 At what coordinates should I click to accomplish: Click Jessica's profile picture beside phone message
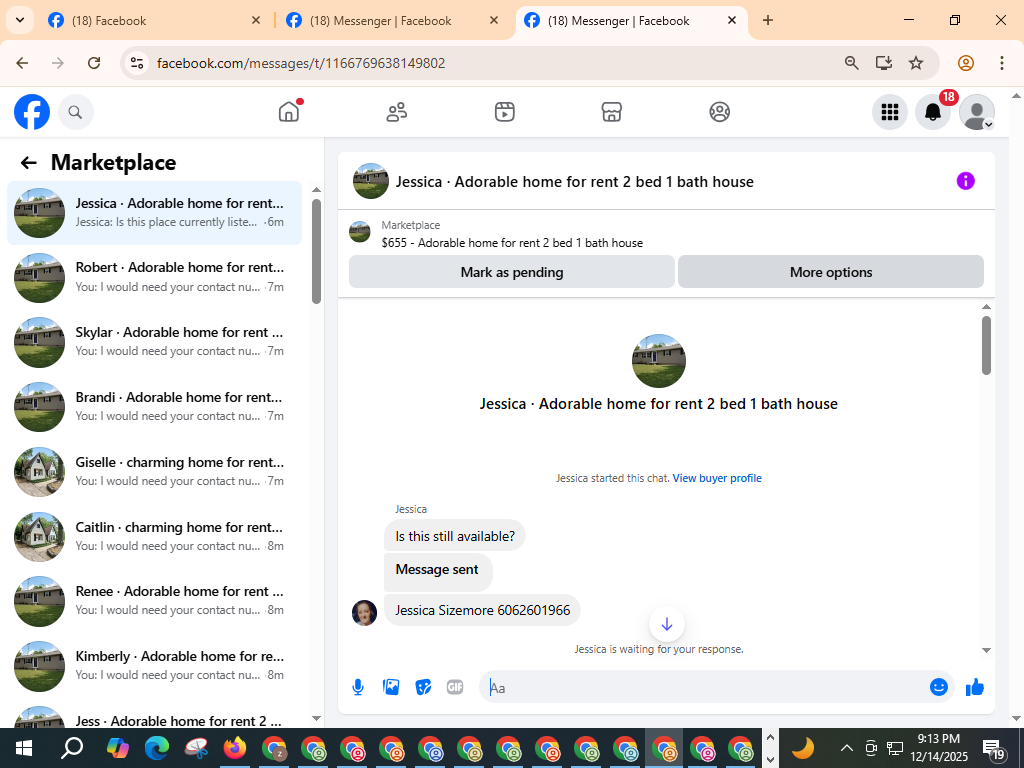coord(364,613)
